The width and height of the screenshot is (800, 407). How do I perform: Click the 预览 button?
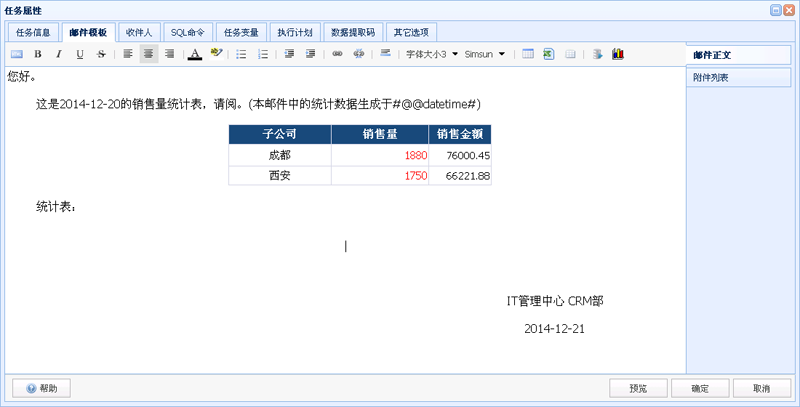(638, 388)
